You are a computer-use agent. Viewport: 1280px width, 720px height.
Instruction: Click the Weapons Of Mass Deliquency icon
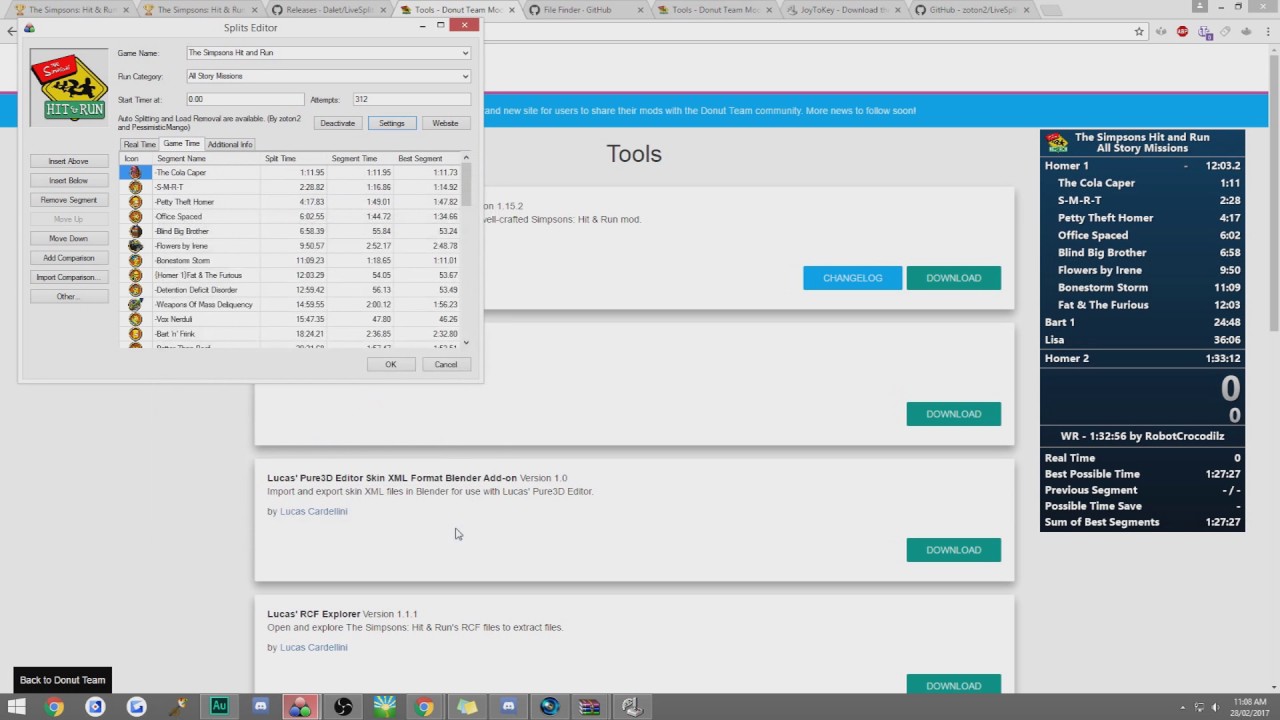tap(135, 304)
